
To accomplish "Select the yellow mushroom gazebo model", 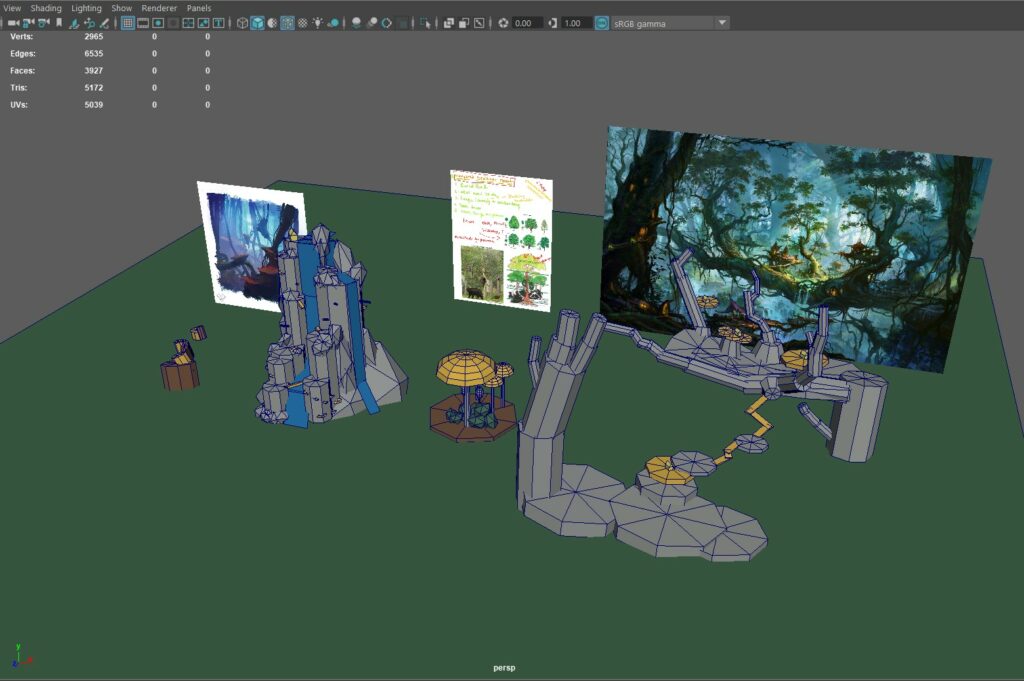I will (x=472, y=396).
